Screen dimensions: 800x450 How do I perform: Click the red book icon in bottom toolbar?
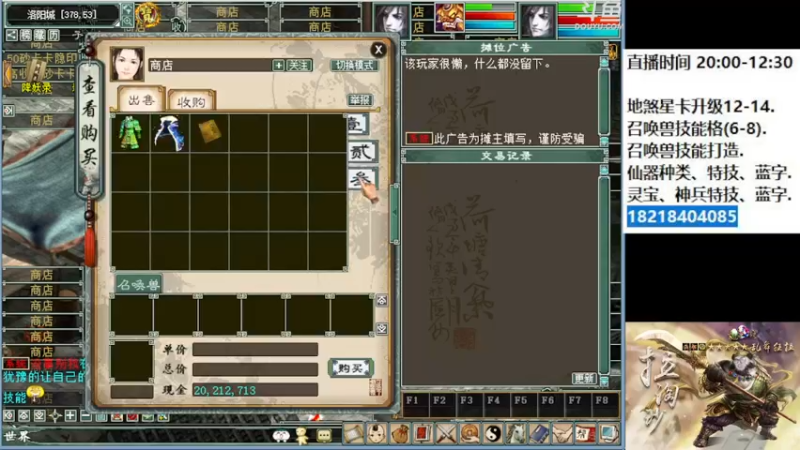point(423,434)
